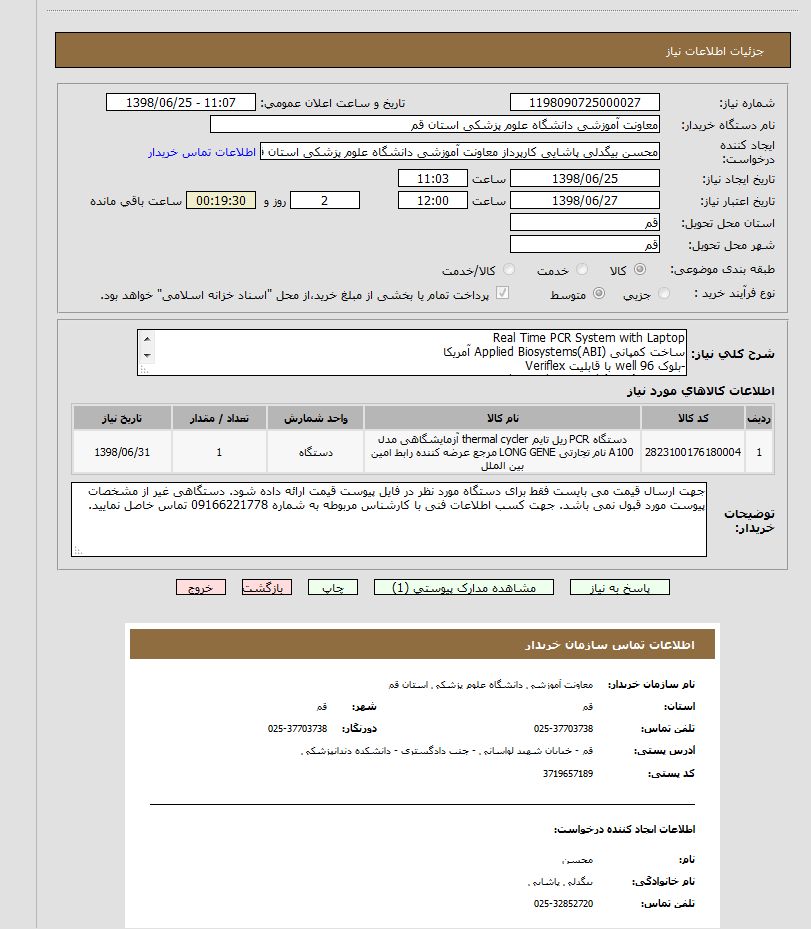Click the 'کد کالا' column header
The height and width of the screenshot is (929, 811).
point(692,417)
